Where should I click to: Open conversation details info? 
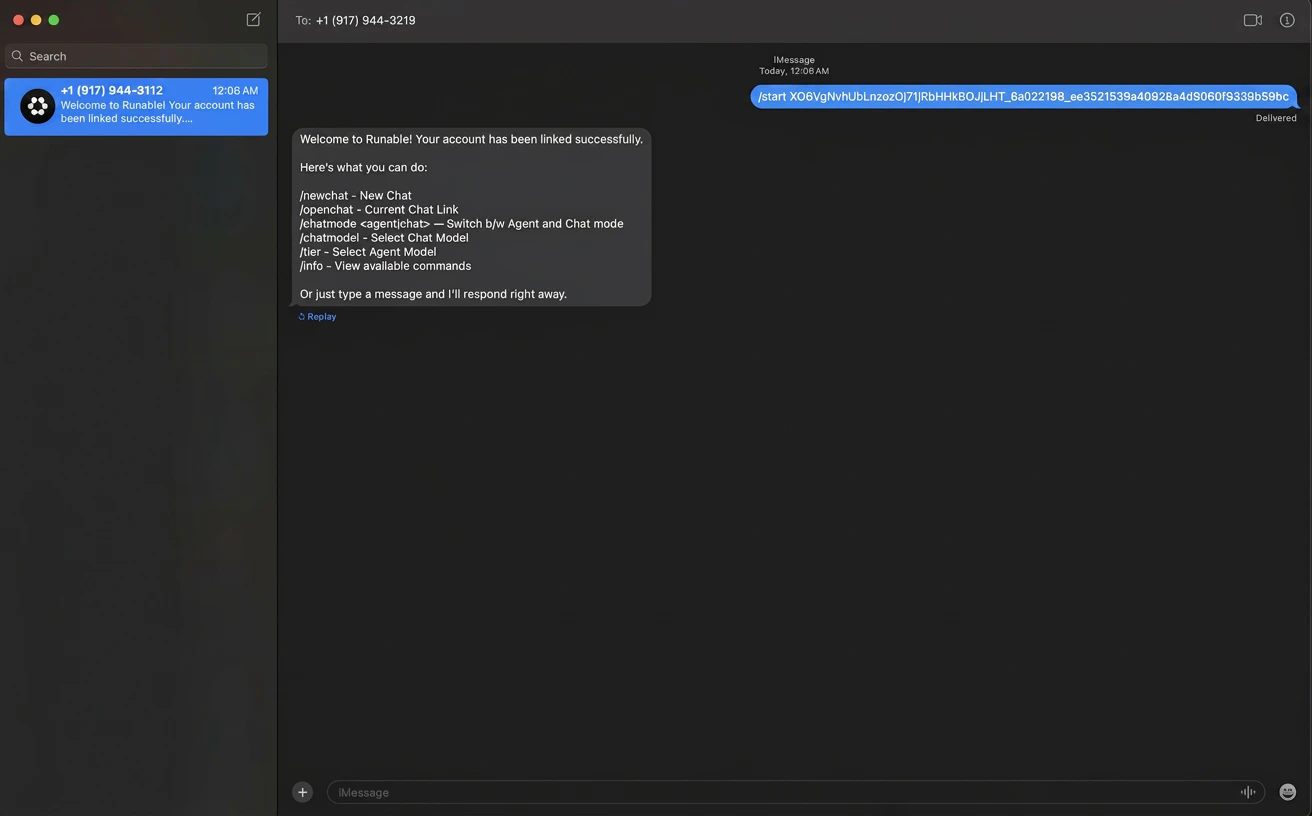point(1287,20)
